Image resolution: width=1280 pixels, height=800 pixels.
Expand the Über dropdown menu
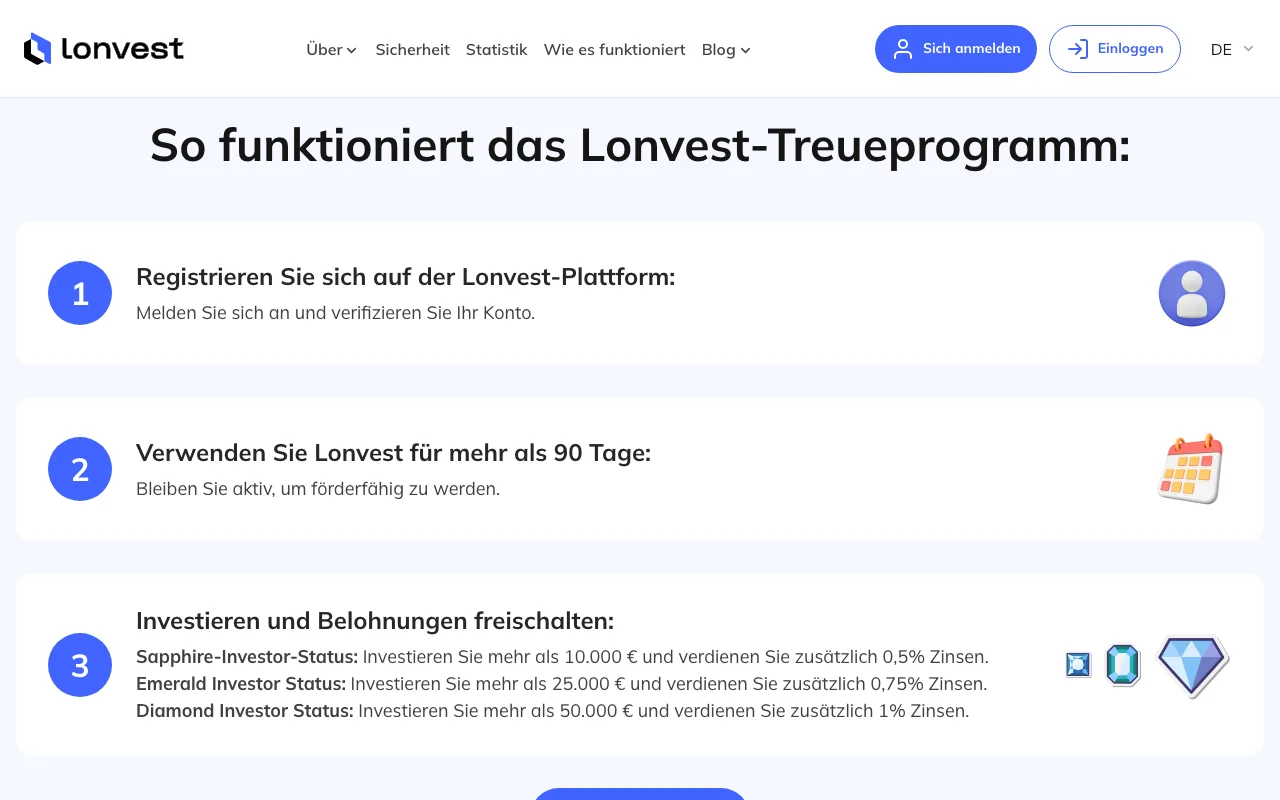(x=331, y=49)
